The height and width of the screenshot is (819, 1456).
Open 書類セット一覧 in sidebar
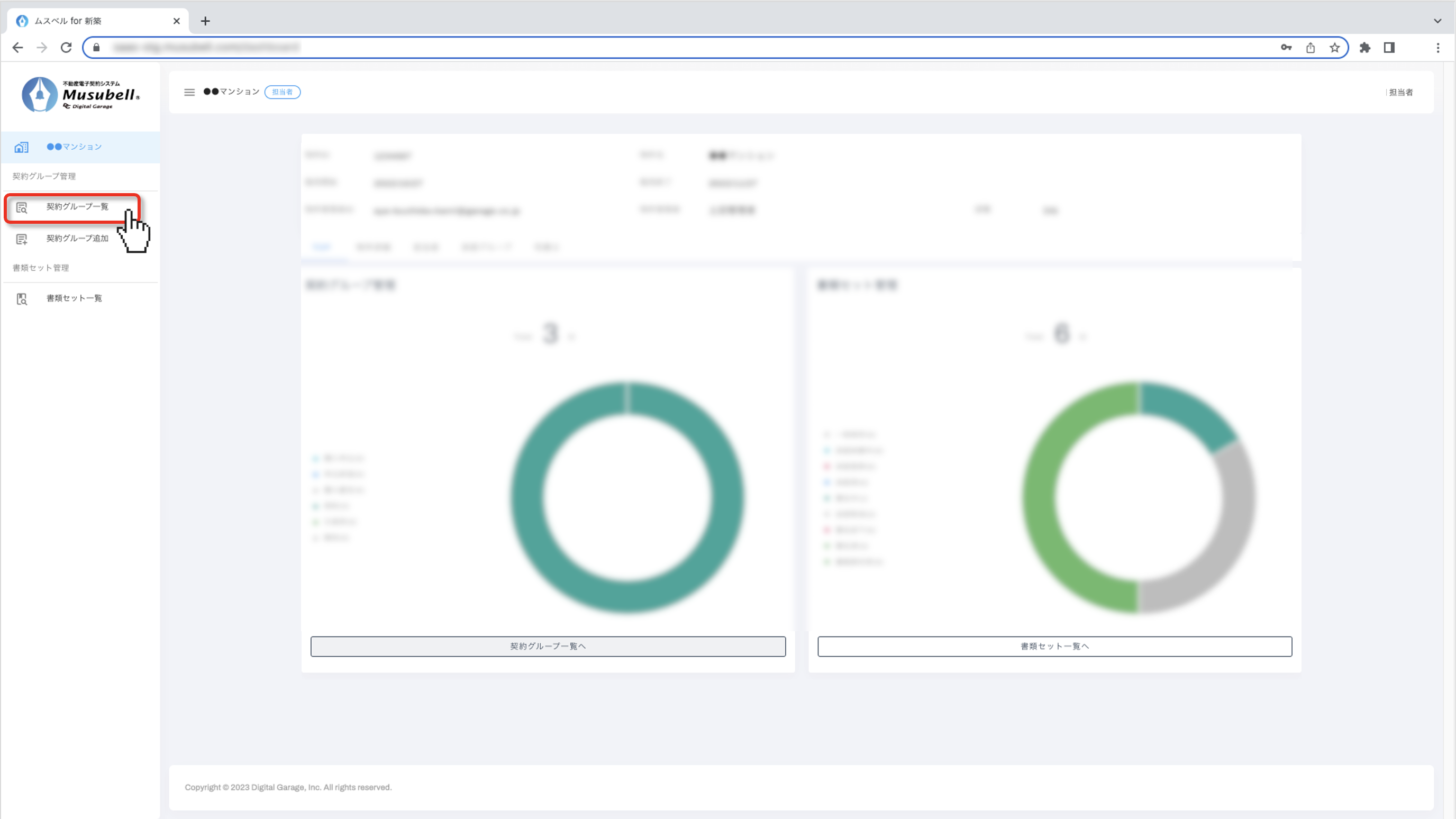tap(74, 298)
